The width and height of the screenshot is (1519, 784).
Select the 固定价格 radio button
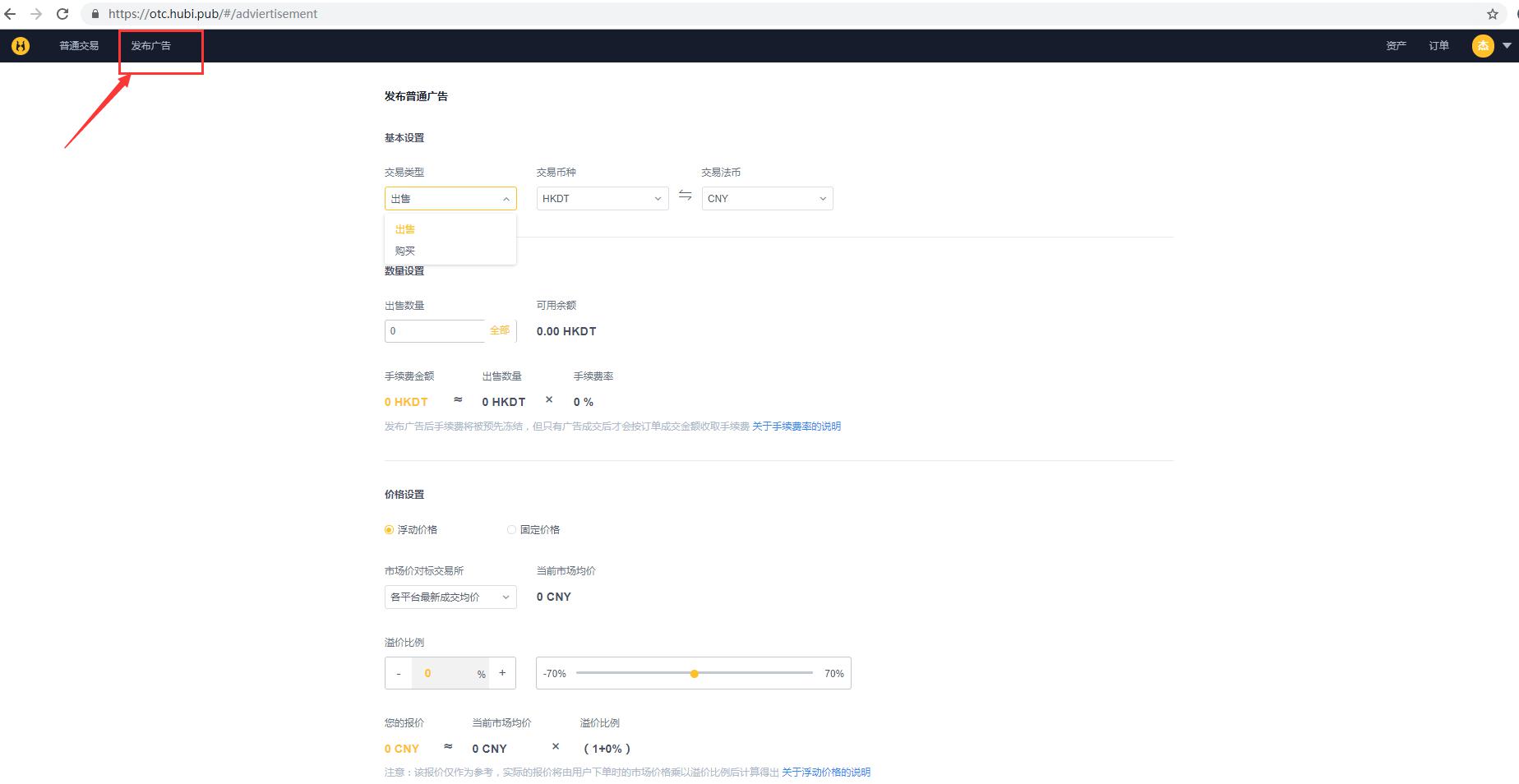point(511,530)
